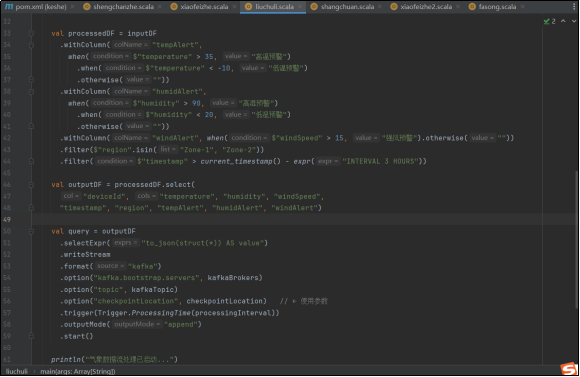Open the inspections widget showing 2 checks
Image resolution: width=580 pixels, height=377 pixels.
pyautogui.click(x=549, y=21)
